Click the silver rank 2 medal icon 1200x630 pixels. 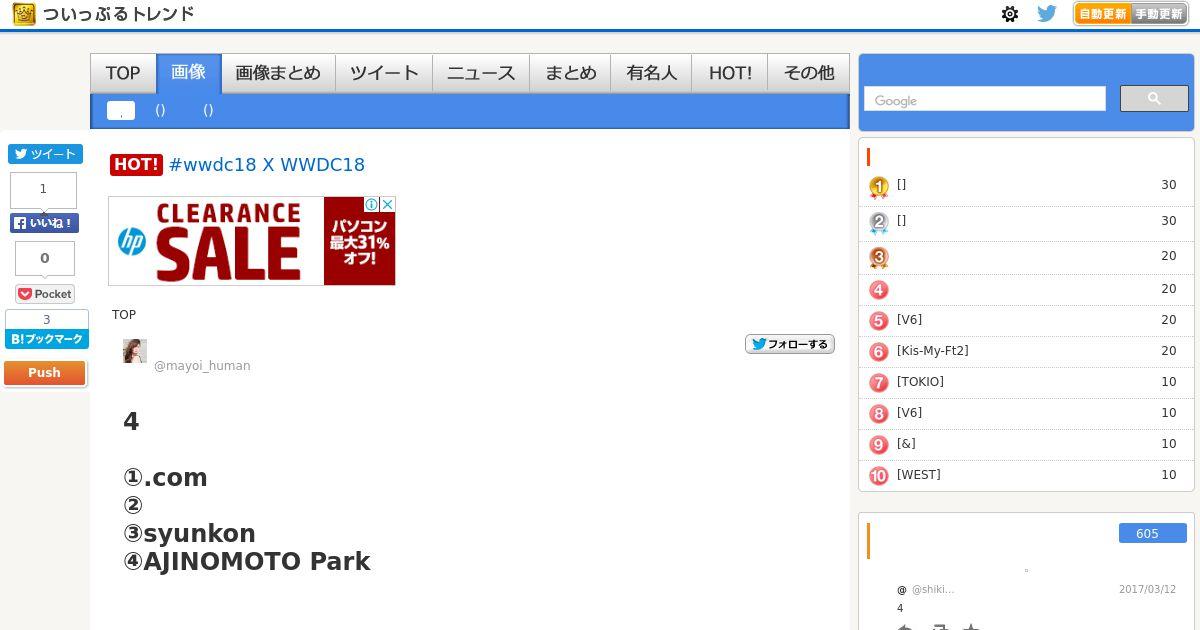tap(879, 223)
